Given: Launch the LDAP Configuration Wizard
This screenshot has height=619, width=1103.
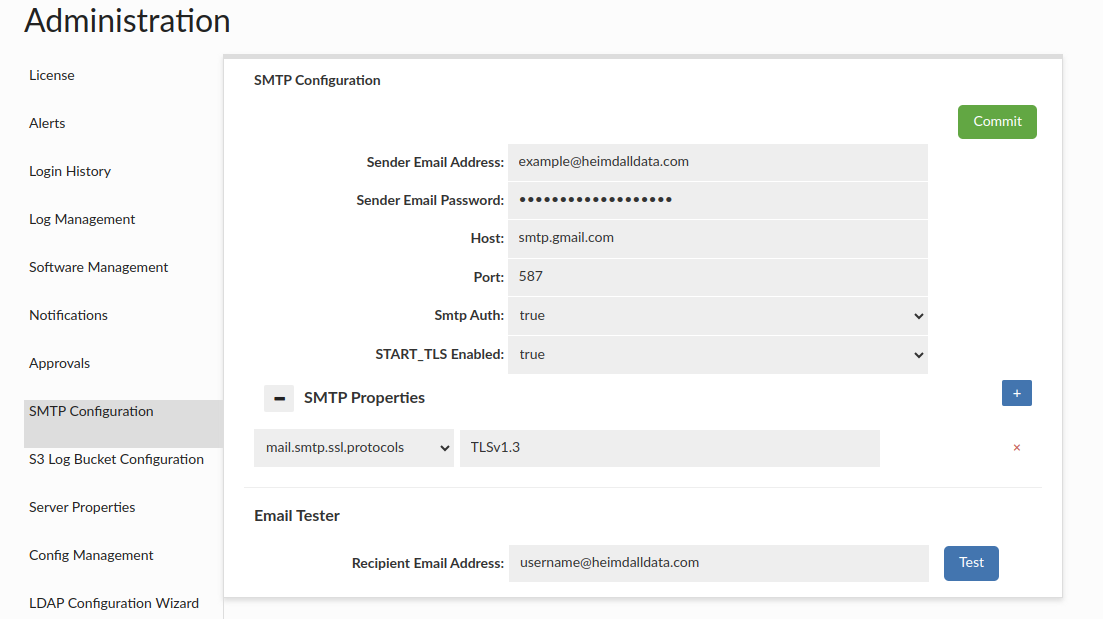Looking at the screenshot, I should 114,604.
